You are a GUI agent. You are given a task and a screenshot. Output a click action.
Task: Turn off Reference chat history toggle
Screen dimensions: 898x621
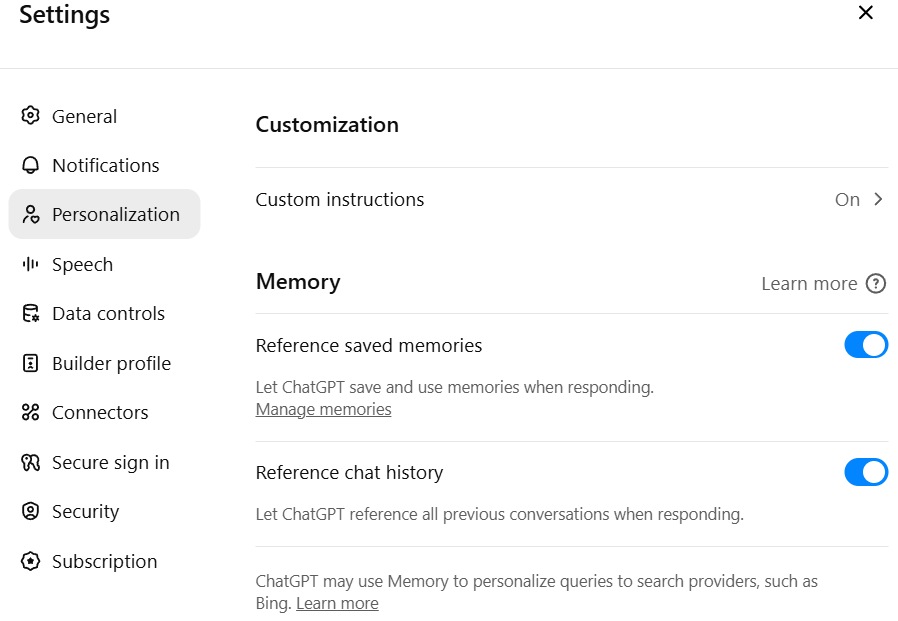[866, 472]
